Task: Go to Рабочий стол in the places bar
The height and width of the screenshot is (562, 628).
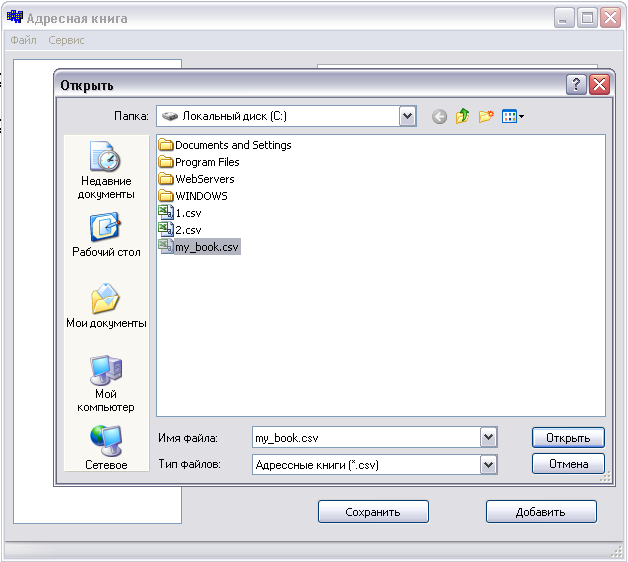Action: coord(106,235)
